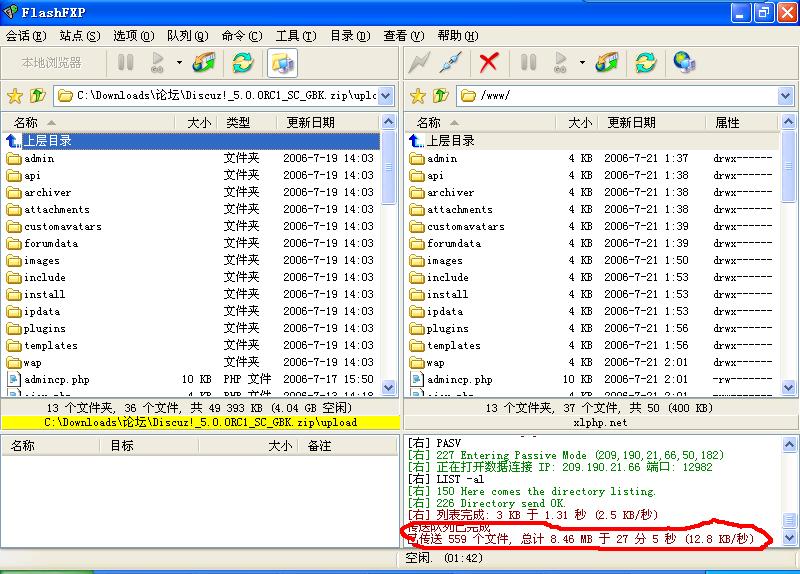Click the yellow local path status bar
The height and width of the screenshot is (574, 800).
click(200, 422)
